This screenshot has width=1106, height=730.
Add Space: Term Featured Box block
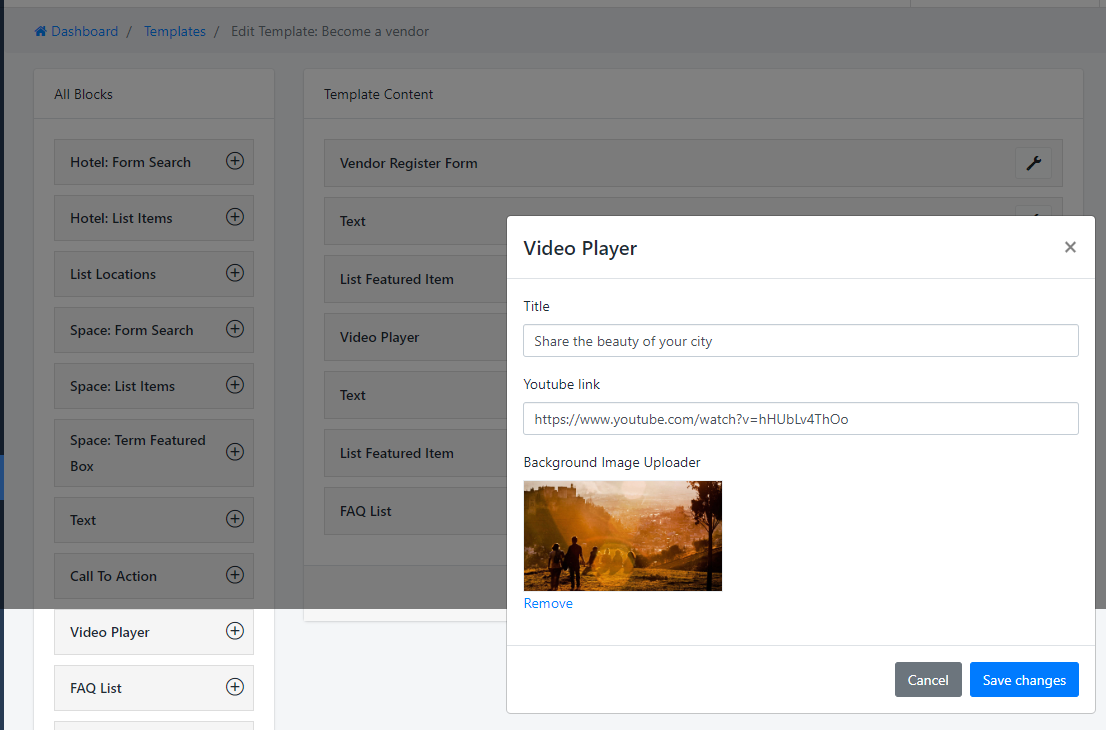coord(235,452)
